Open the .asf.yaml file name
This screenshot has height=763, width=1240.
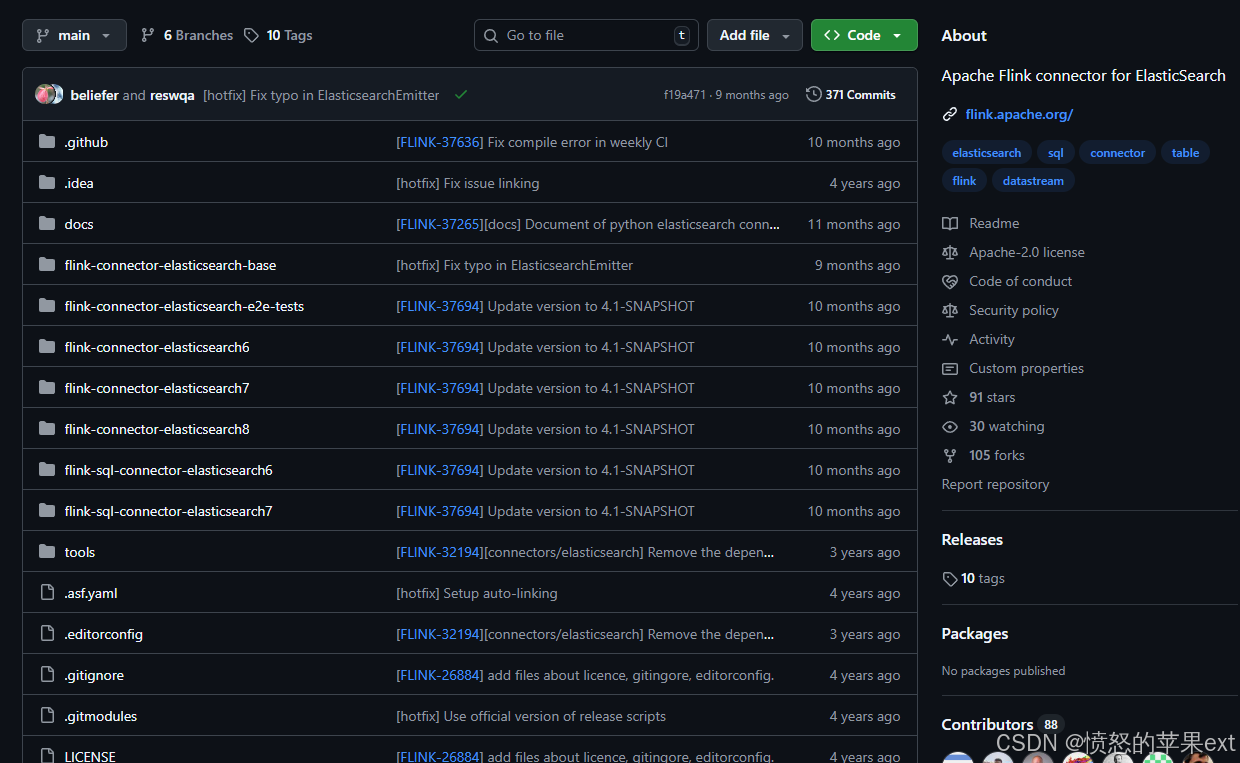tap(91, 593)
